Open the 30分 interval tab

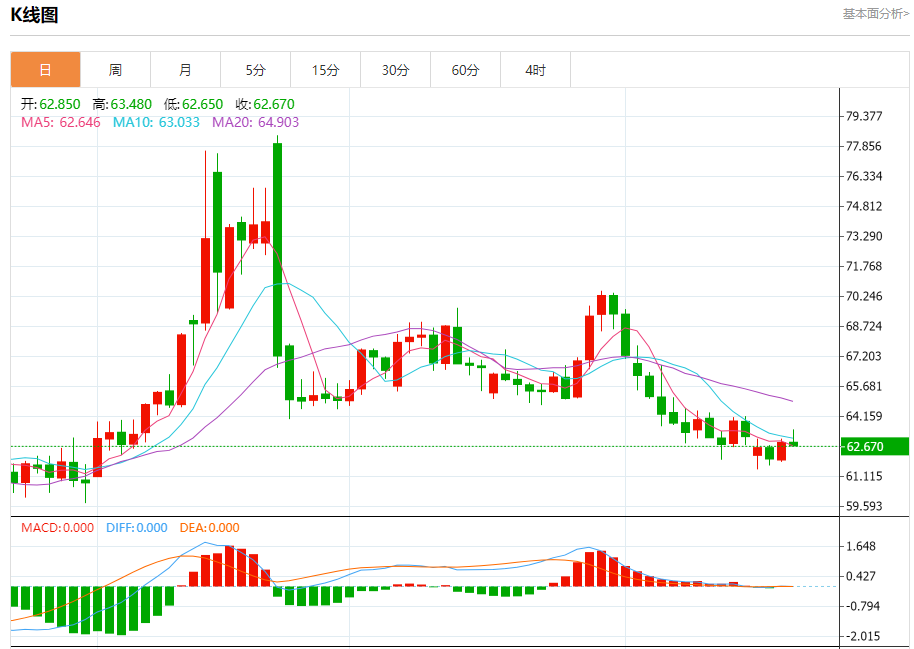coord(395,70)
